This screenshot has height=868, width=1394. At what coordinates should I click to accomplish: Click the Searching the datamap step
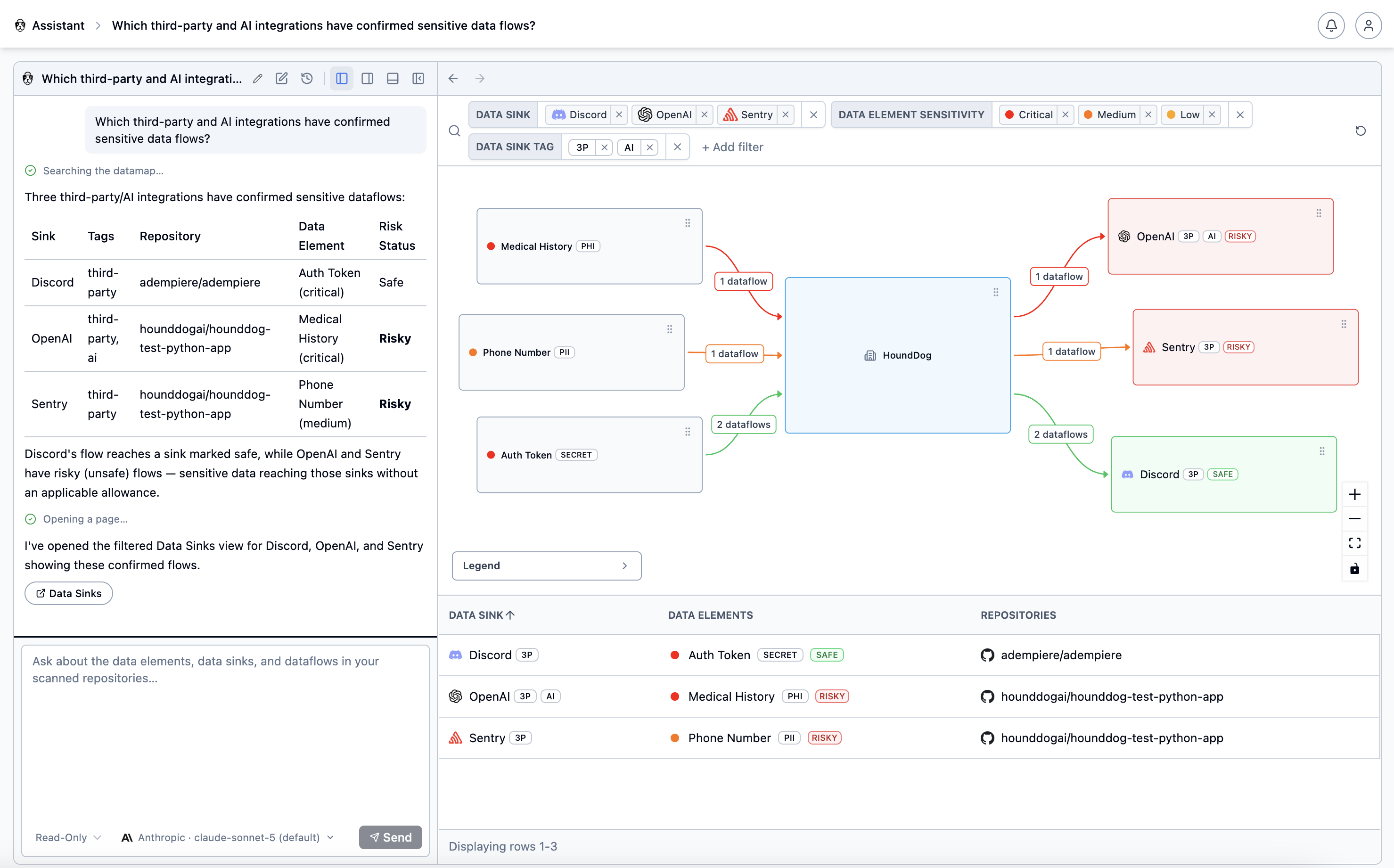point(95,171)
